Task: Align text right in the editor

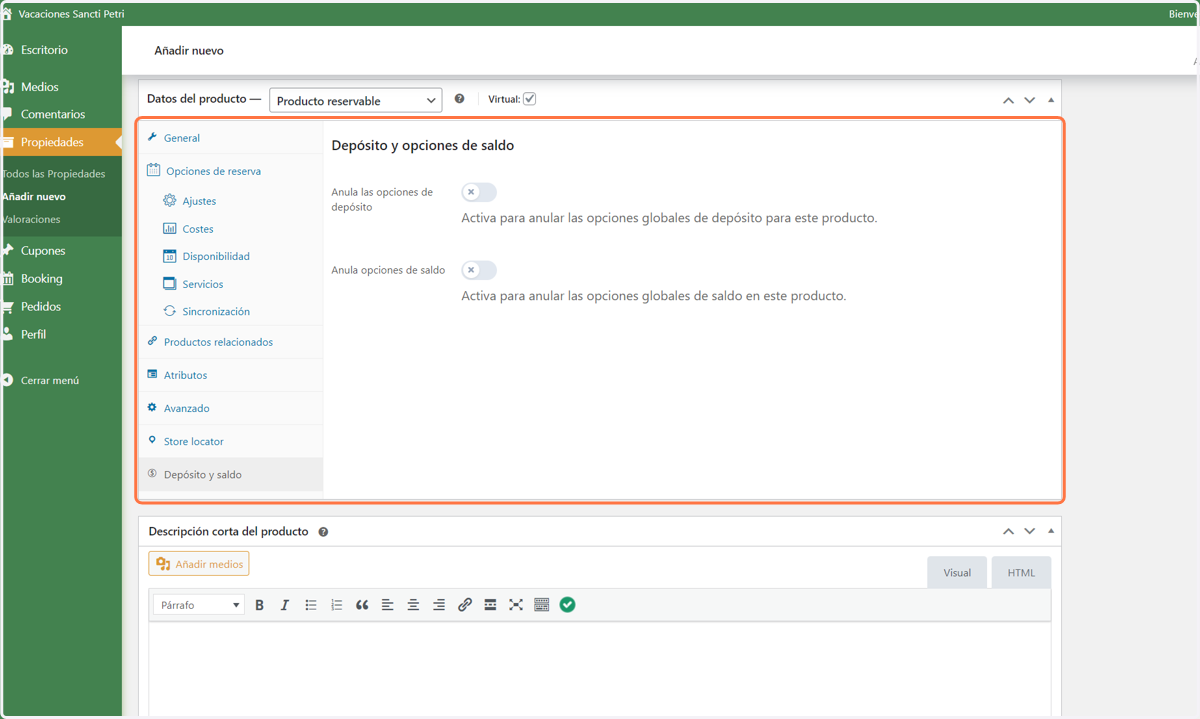Action: click(x=439, y=605)
